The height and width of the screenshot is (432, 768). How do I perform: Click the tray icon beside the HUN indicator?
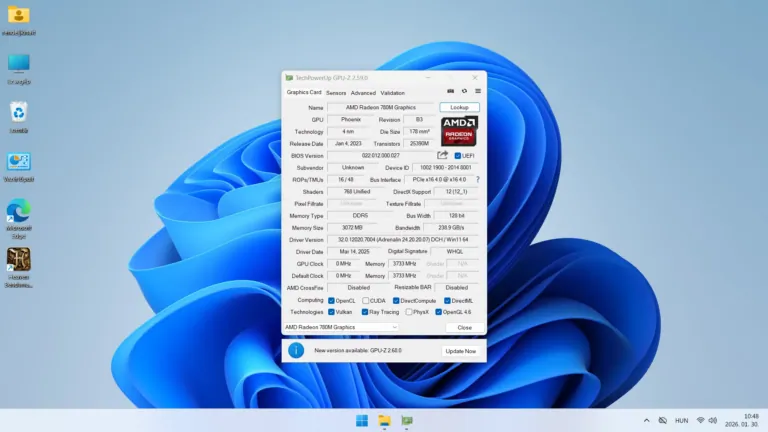coord(663,421)
